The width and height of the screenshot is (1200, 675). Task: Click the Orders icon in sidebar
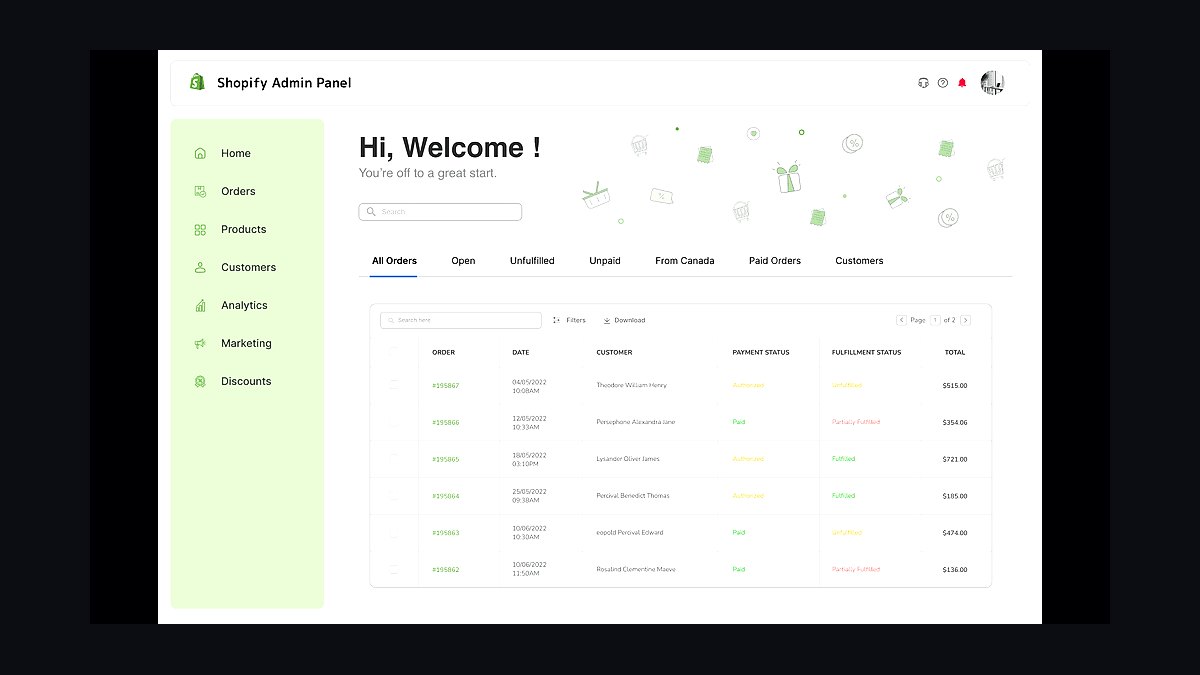(200, 191)
